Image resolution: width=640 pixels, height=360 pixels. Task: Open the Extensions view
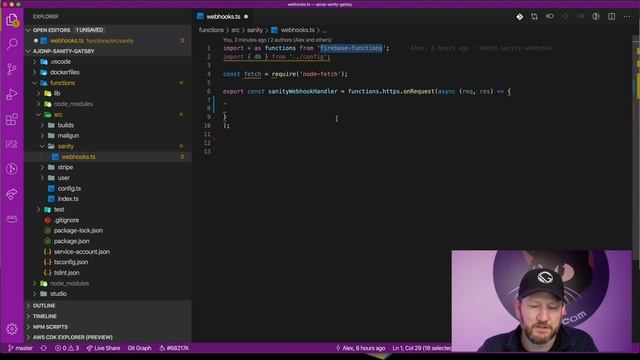12,119
